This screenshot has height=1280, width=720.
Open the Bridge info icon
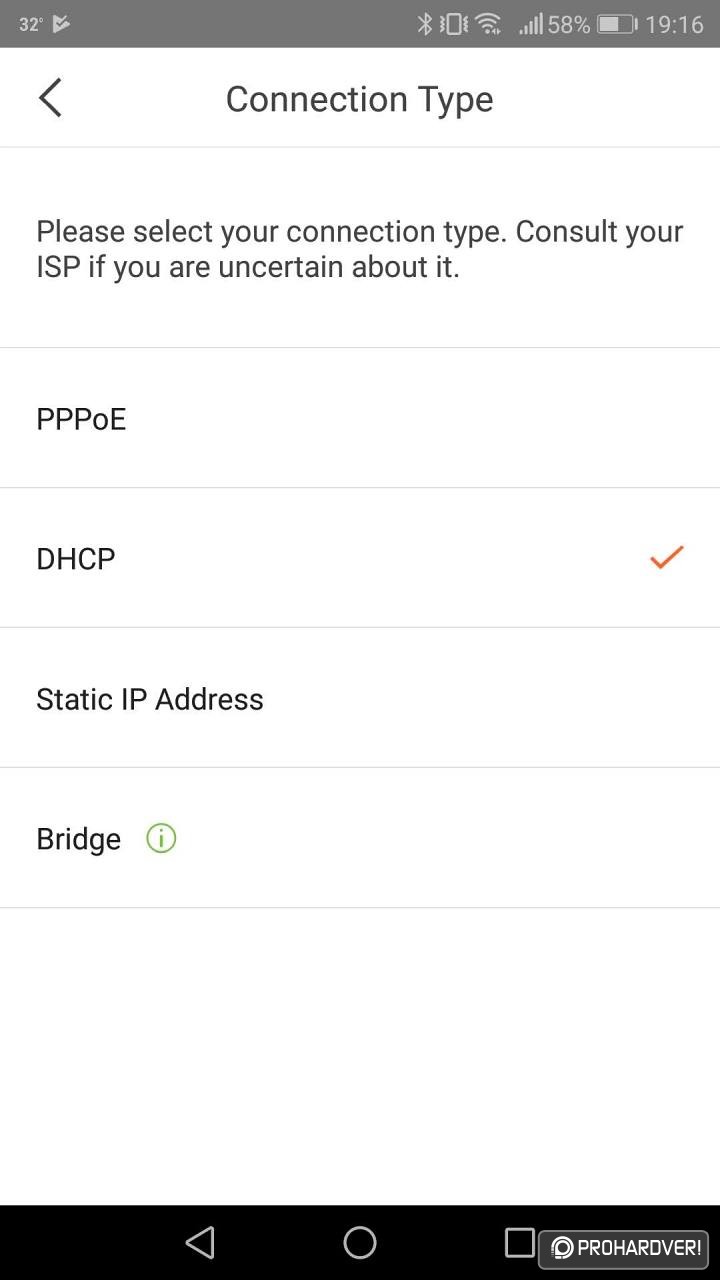tap(161, 838)
